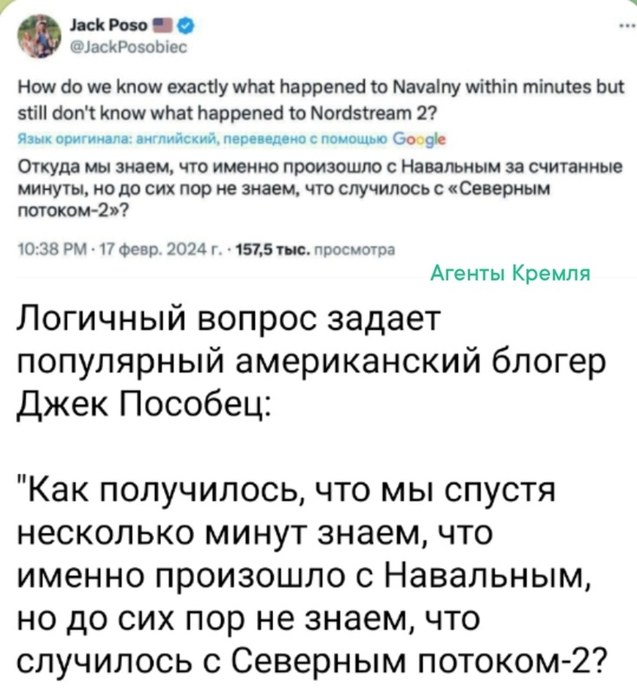Select the English tweet text about Navalny
Image resolution: width=637 pixels, height=699 pixels.
point(321,100)
